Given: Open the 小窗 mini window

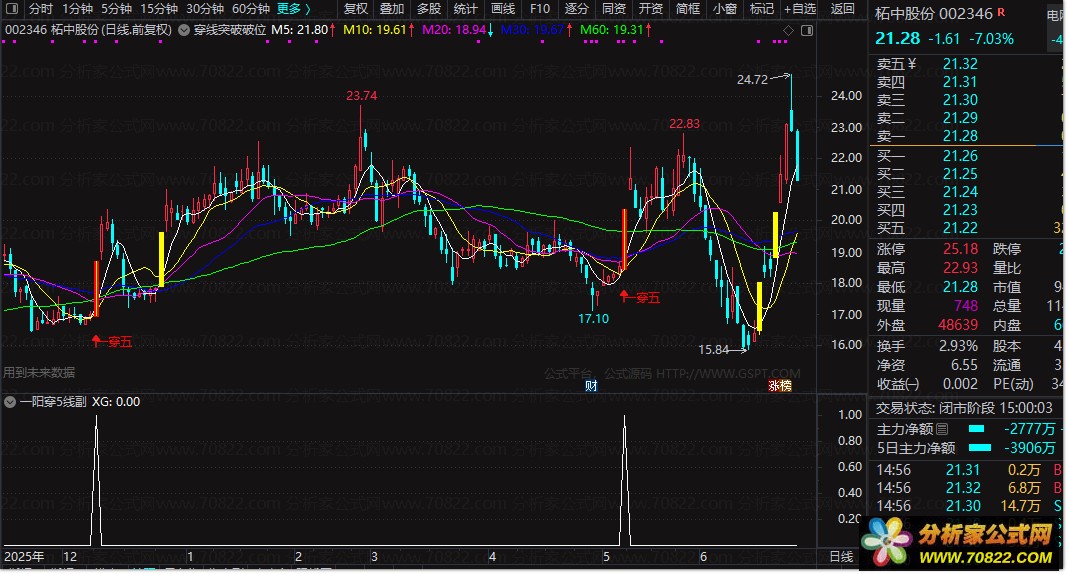Looking at the screenshot, I should (725, 9).
